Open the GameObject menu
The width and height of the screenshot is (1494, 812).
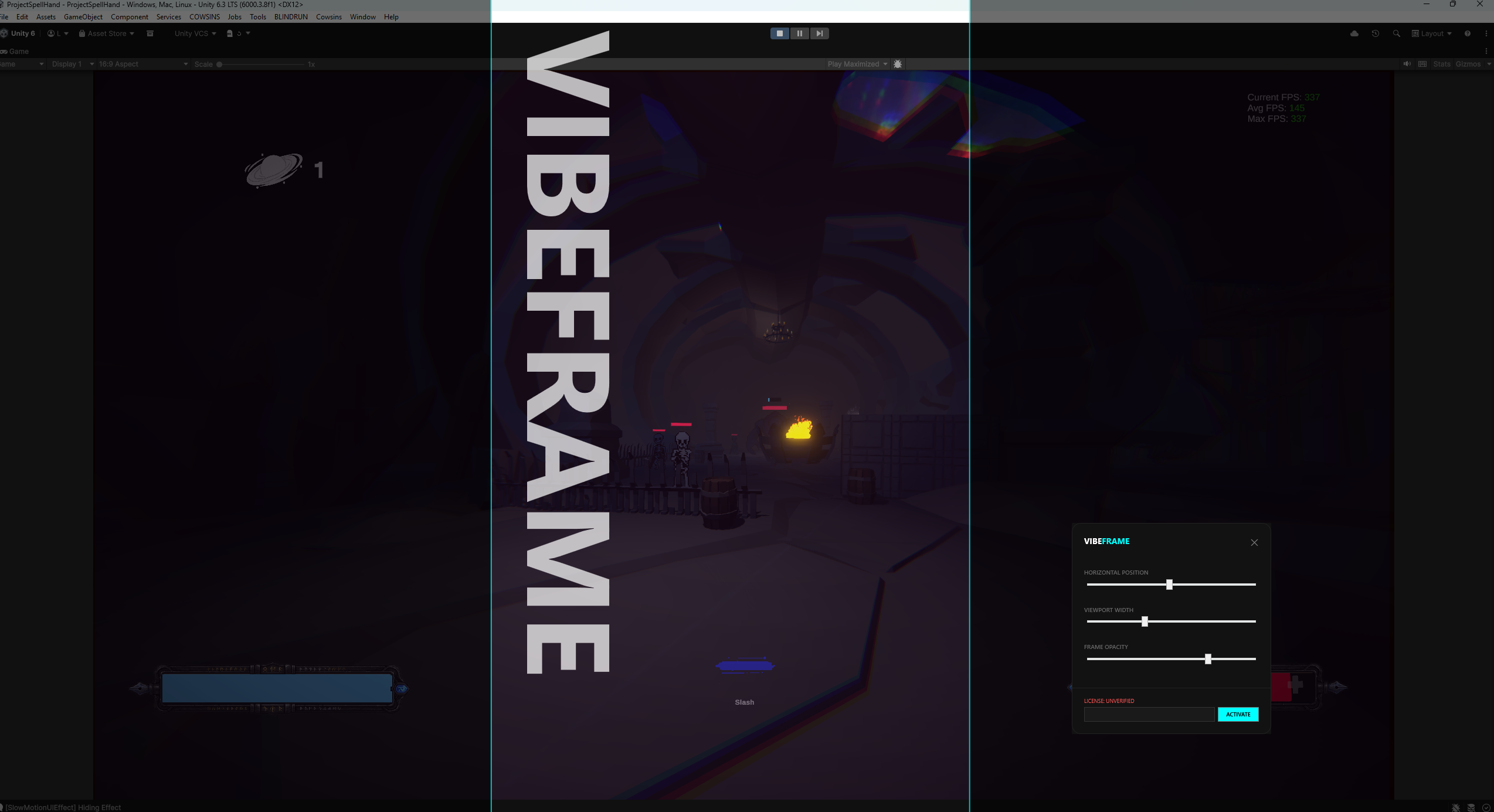point(83,16)
